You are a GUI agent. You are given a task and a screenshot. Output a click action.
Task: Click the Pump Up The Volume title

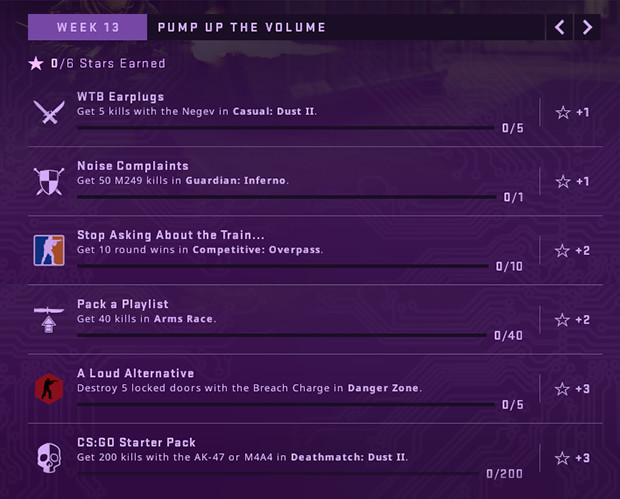tap(242, 27)
